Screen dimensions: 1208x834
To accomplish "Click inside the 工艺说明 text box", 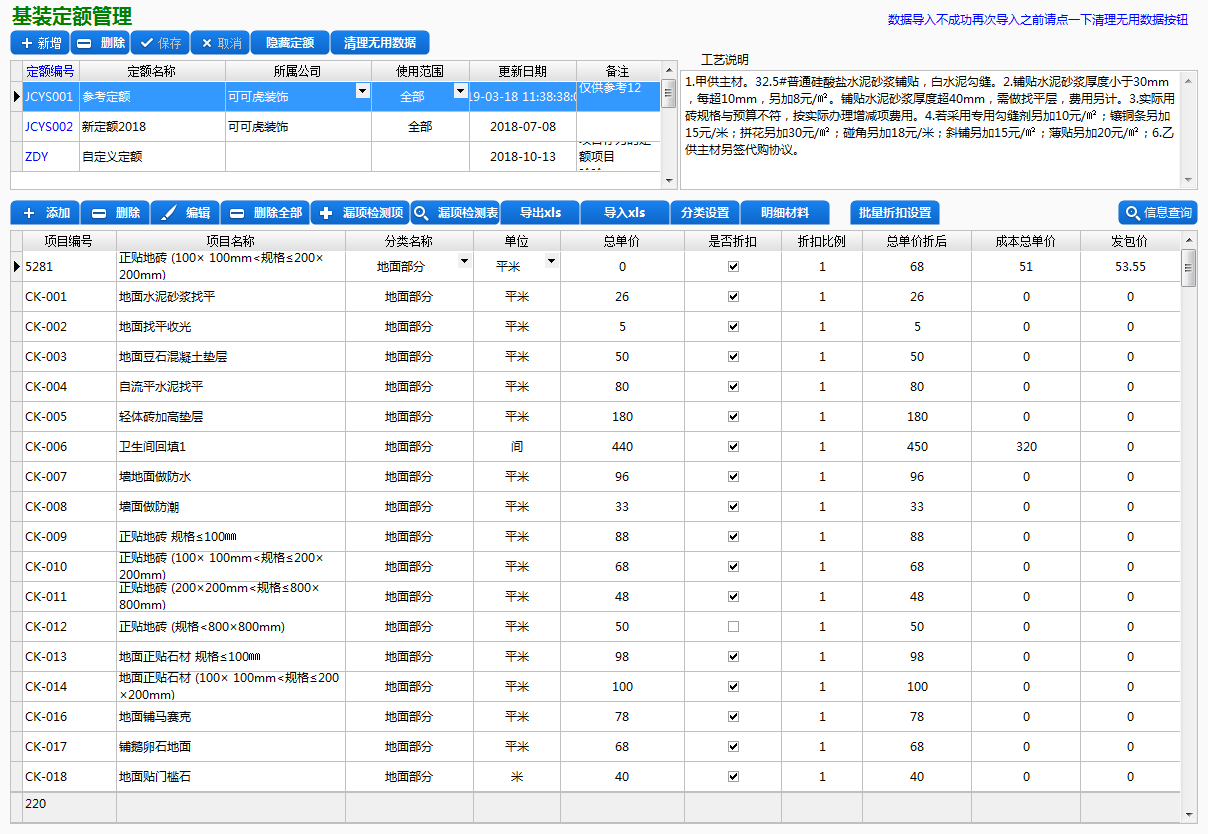I will (x=931, y=130).
